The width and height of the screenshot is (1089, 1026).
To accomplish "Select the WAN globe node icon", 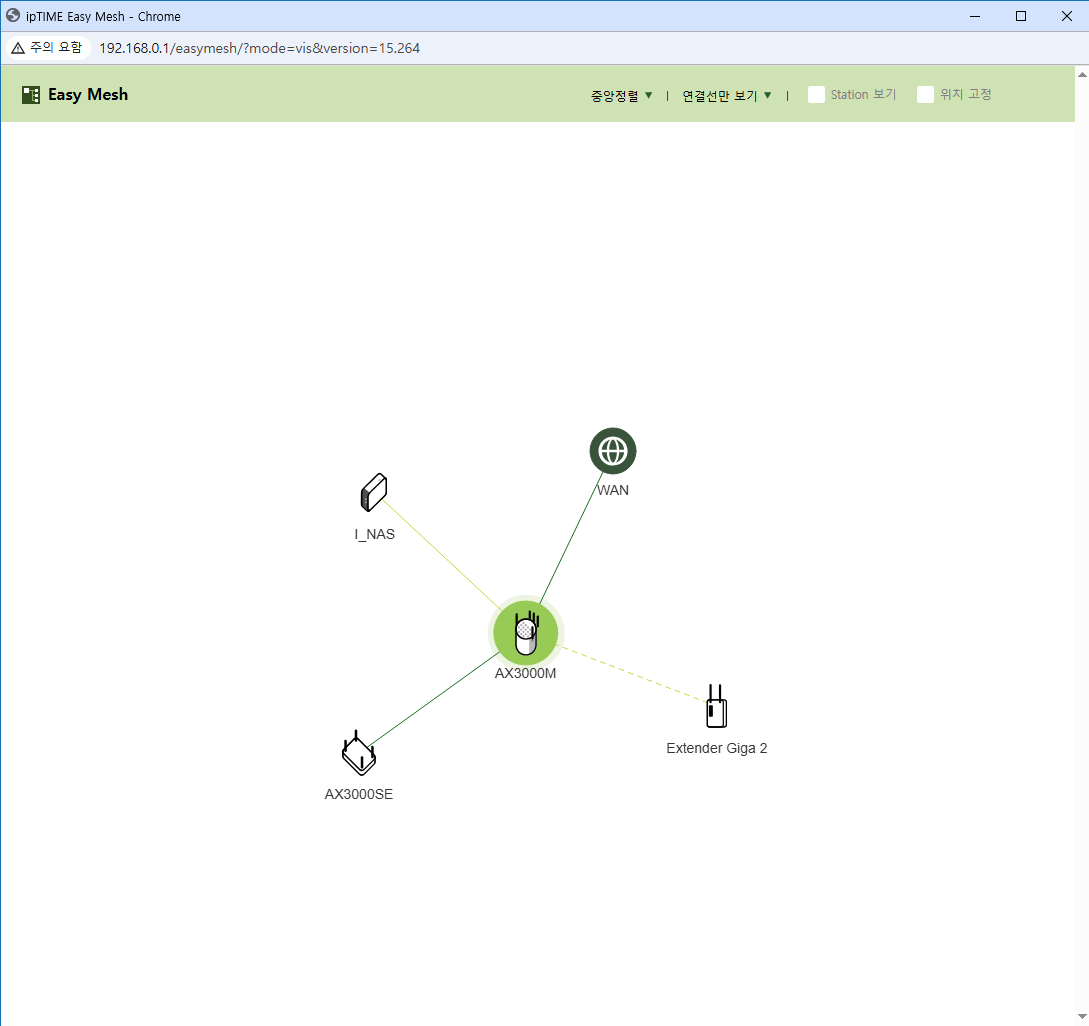I will coord(613,451).
